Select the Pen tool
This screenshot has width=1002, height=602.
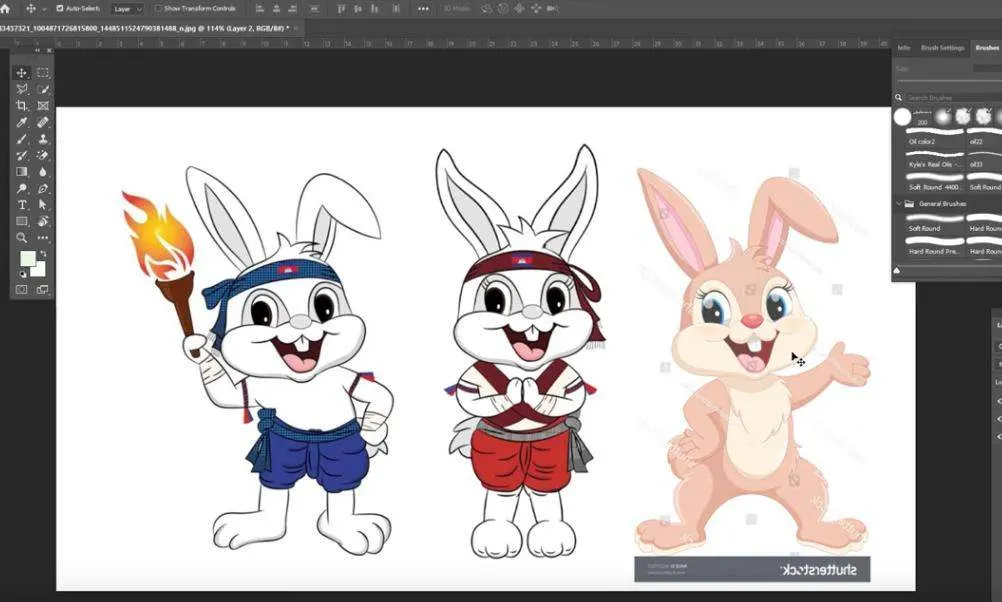point(43,189)
